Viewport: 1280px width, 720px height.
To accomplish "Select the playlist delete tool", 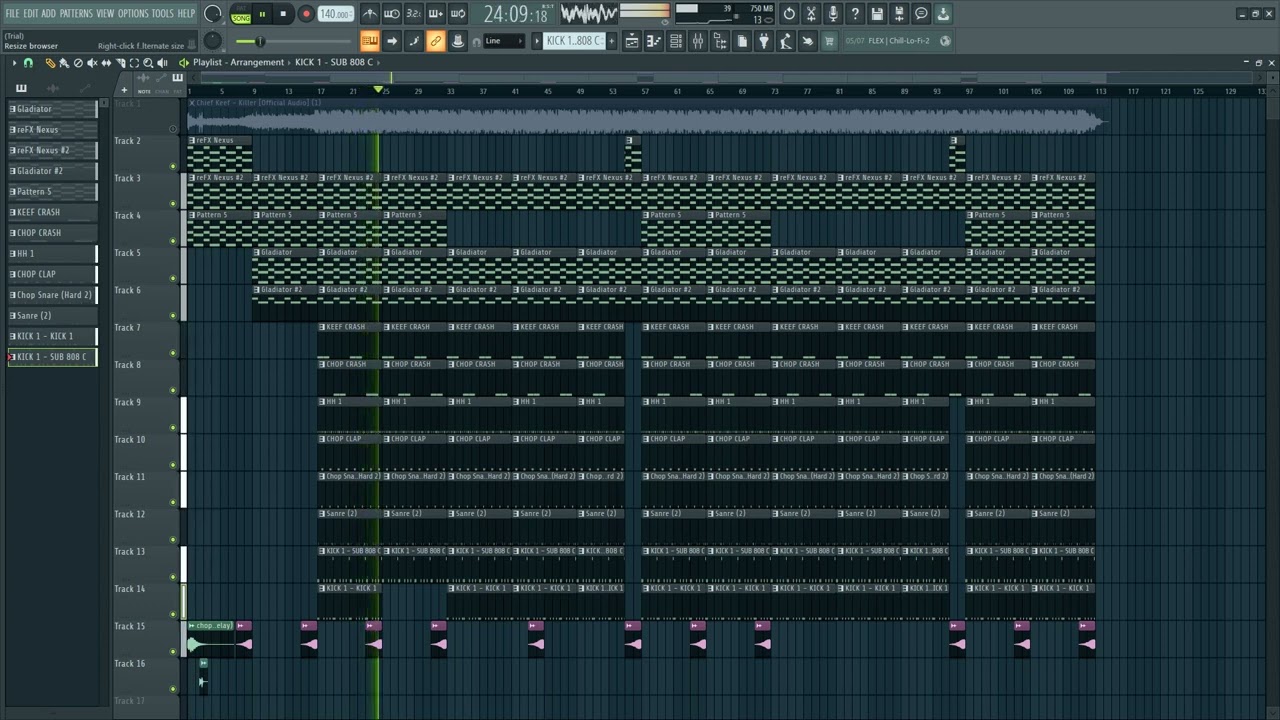I will 78,63.
